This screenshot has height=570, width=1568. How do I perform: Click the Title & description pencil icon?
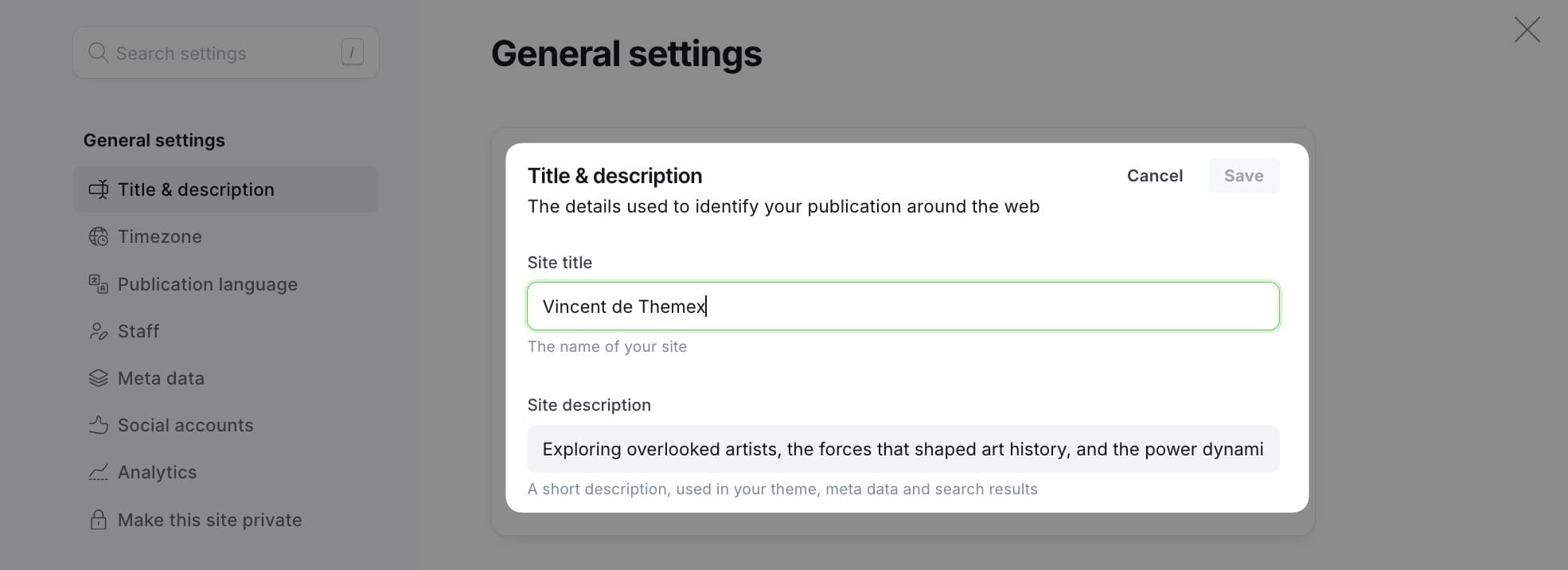coord(99,189)
